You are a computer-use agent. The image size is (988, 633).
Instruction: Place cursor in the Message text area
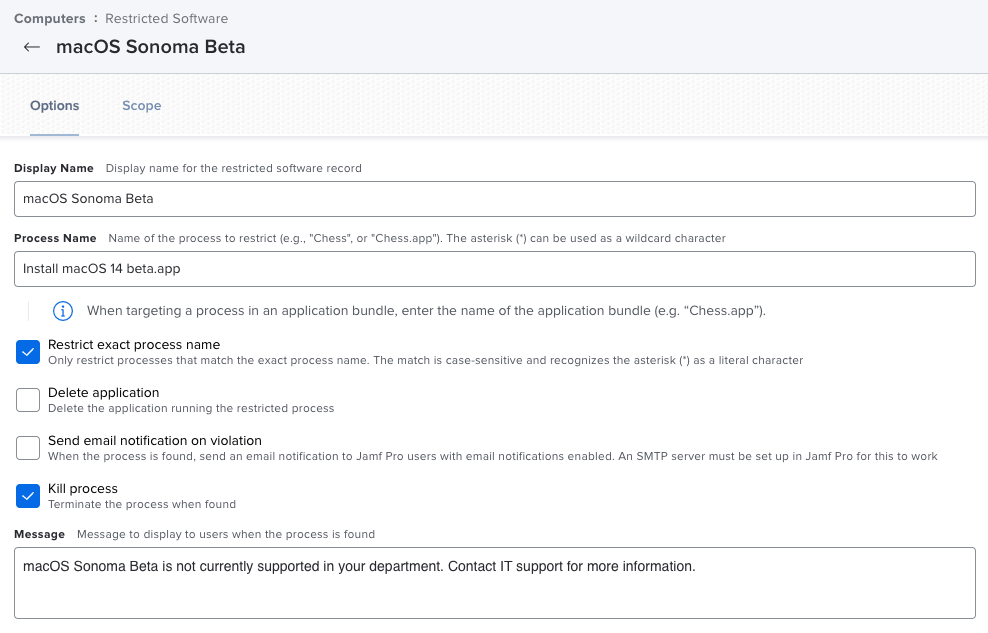coord(495,583)
